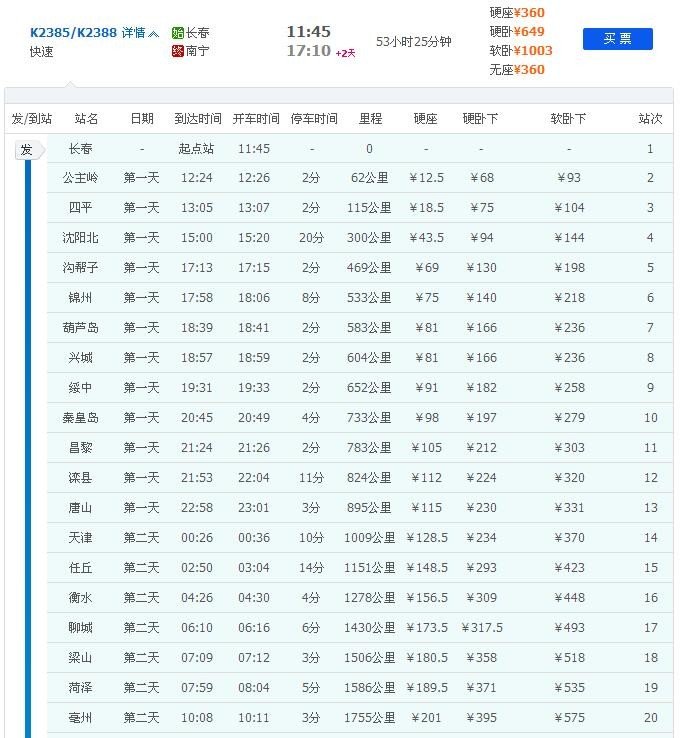Viewport: 680px width, 738px height.
Task: Click ¥317.5 hard sleeper price for 聊城
Action: (482, 628)
